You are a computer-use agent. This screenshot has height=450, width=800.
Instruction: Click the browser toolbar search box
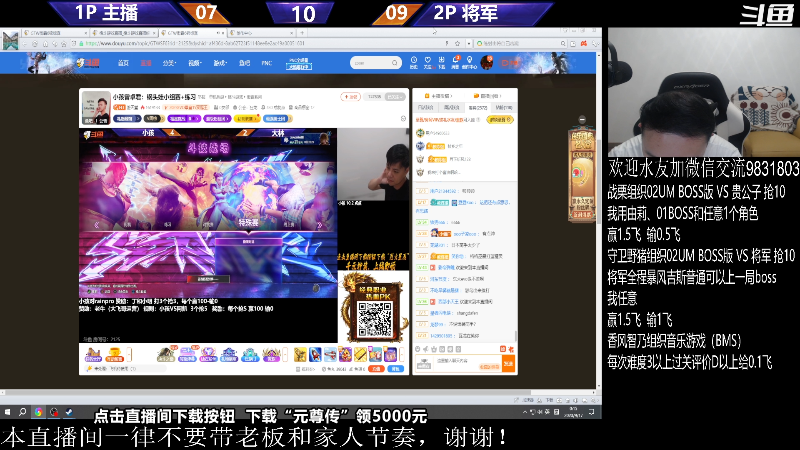click(x=520, y=44)
